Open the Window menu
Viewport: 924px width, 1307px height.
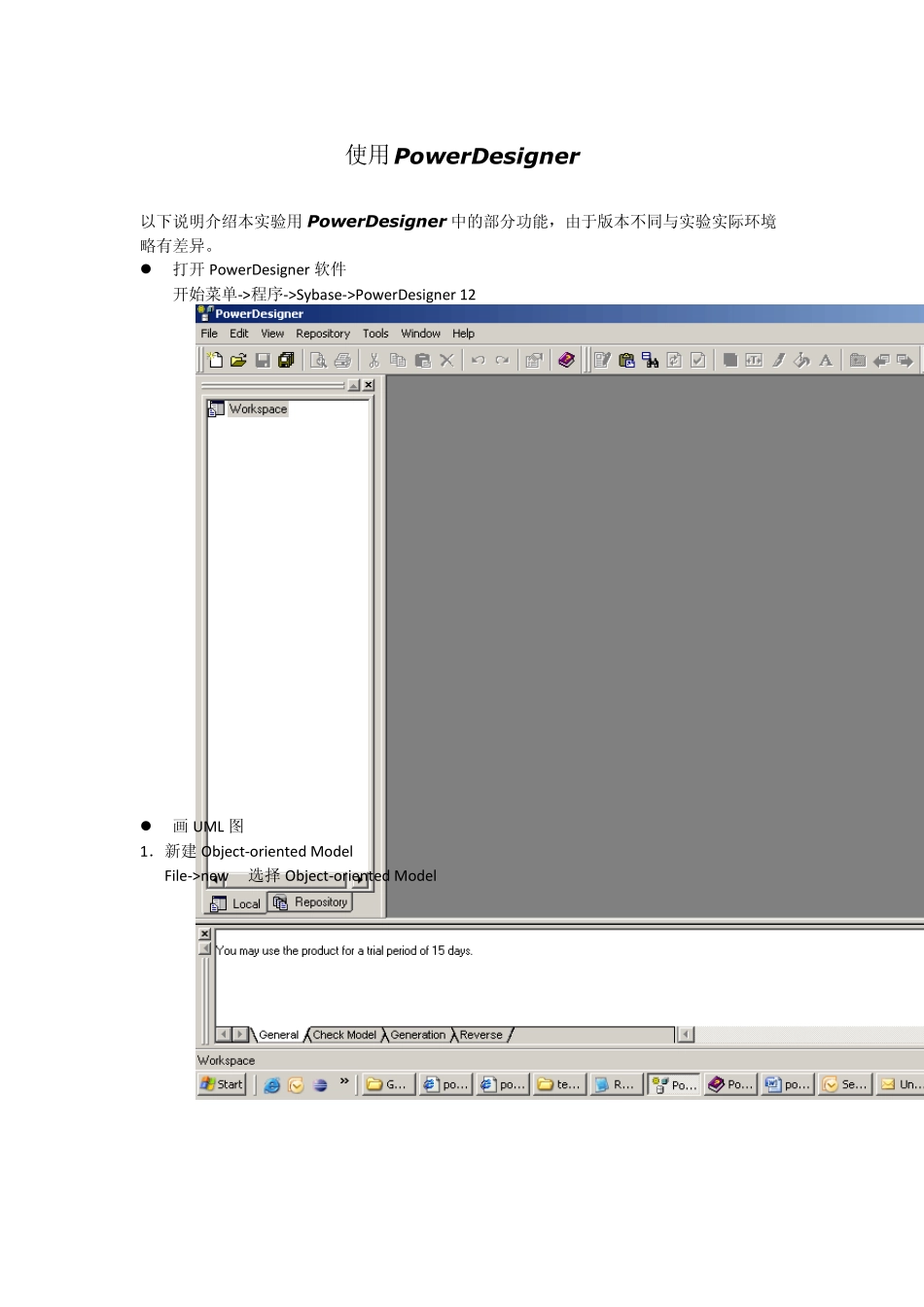tap(420, 334)
